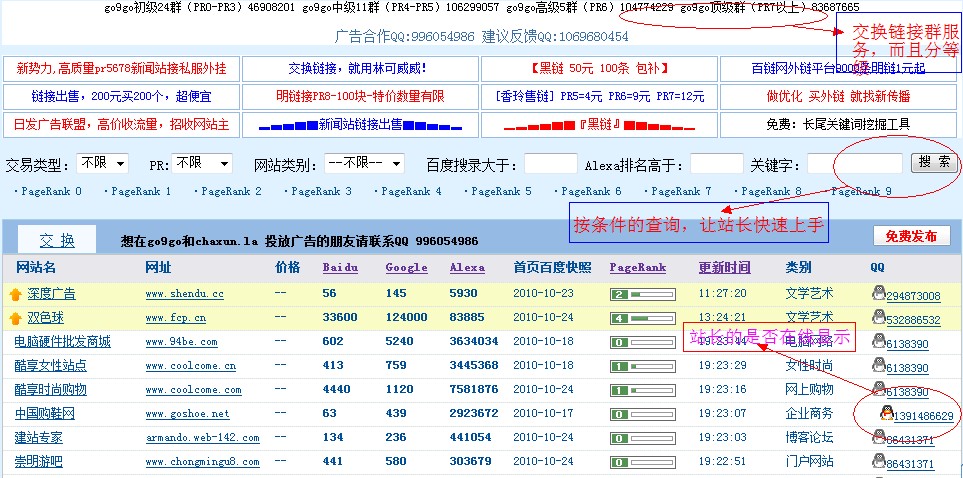
Task: Click the orange arrow icon beside 双色球
Action: 15,318
